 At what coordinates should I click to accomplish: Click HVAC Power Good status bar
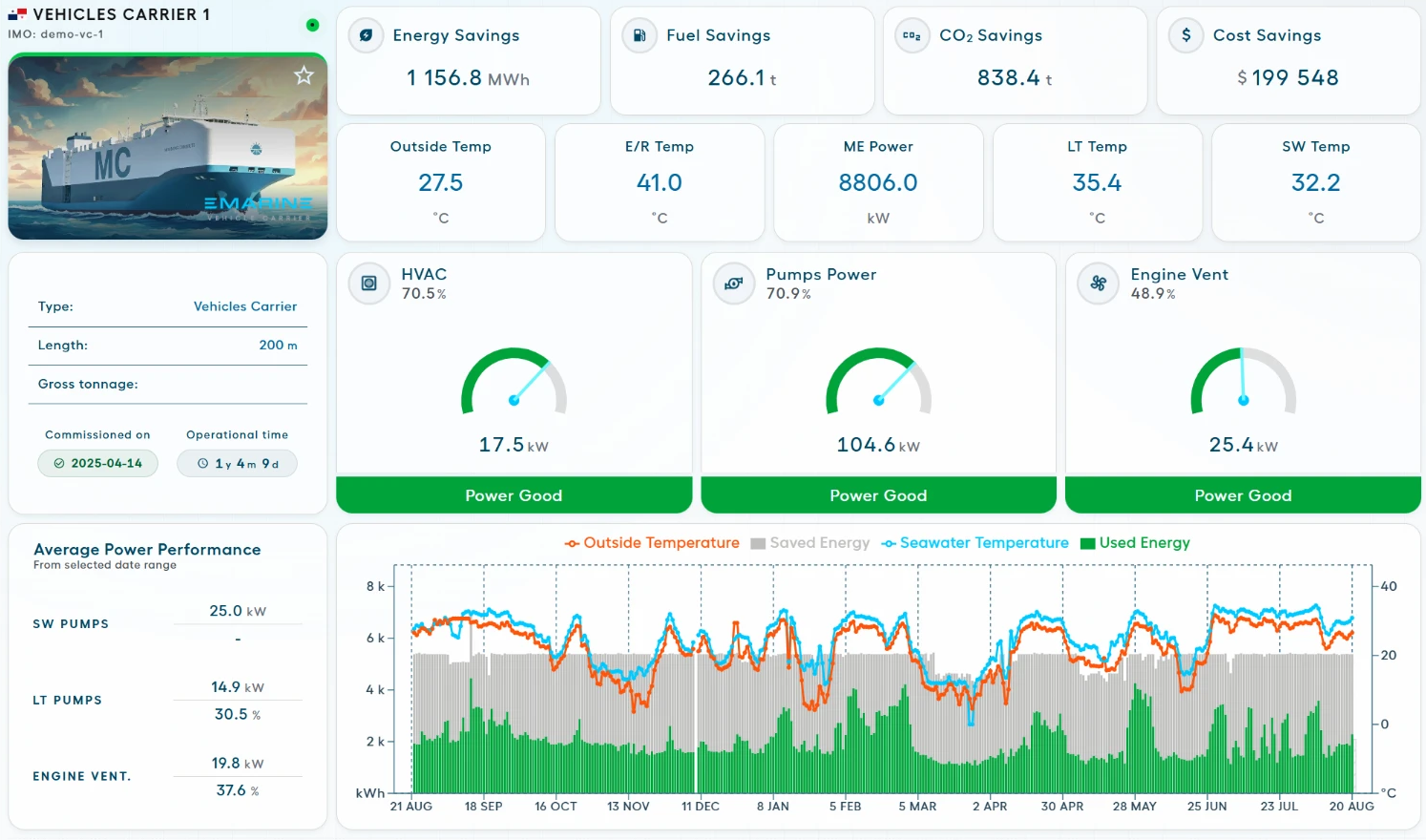point(514,495)
